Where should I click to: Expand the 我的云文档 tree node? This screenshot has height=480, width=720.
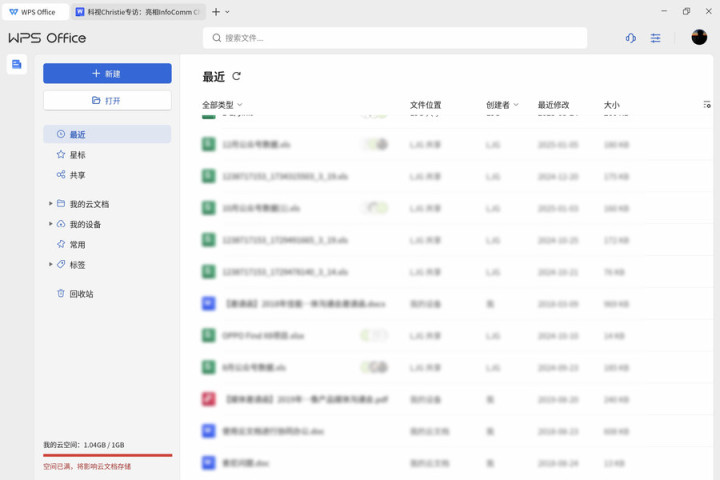click(x=51, y=203)
